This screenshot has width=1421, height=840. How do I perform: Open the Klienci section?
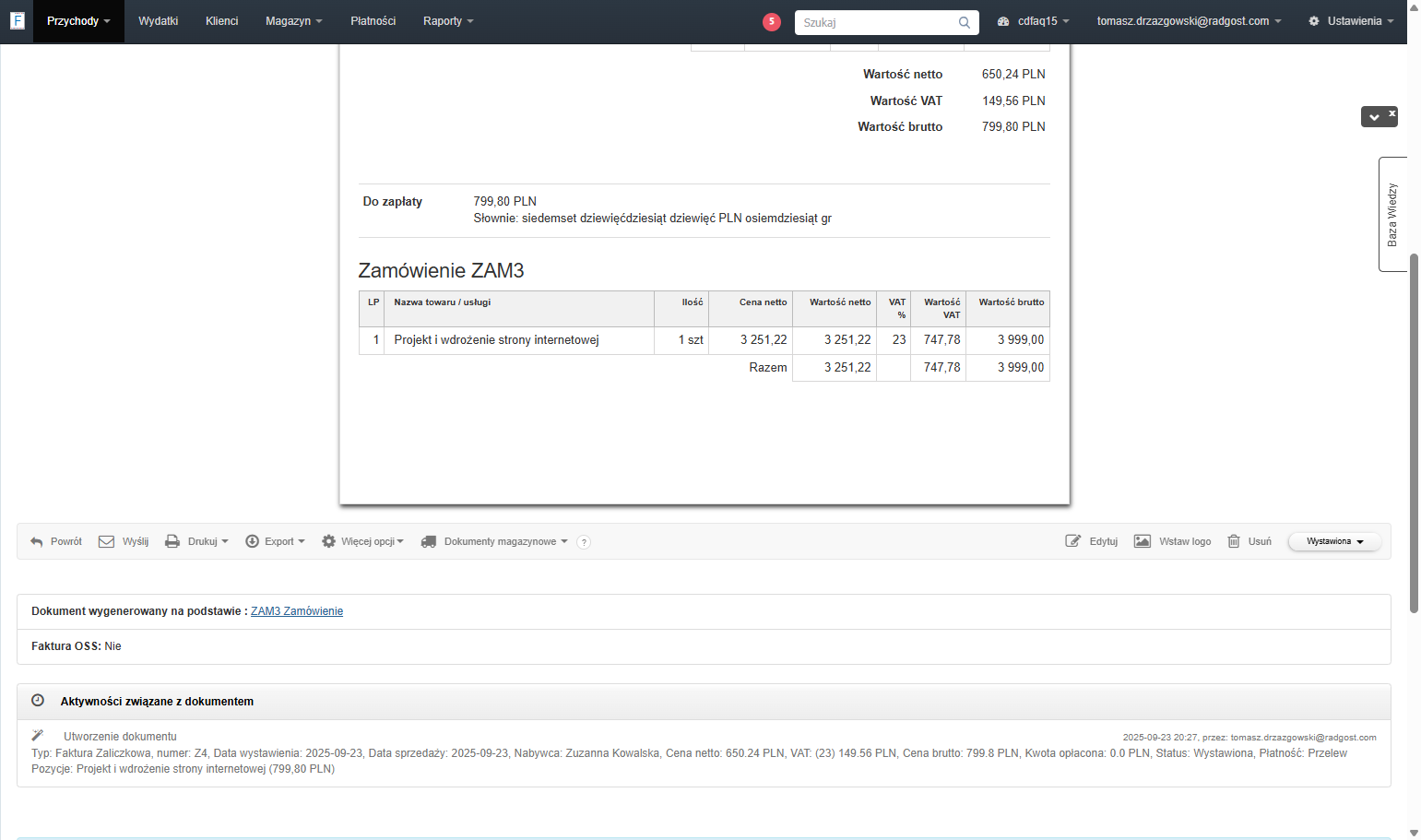click(x=222, y=21)
